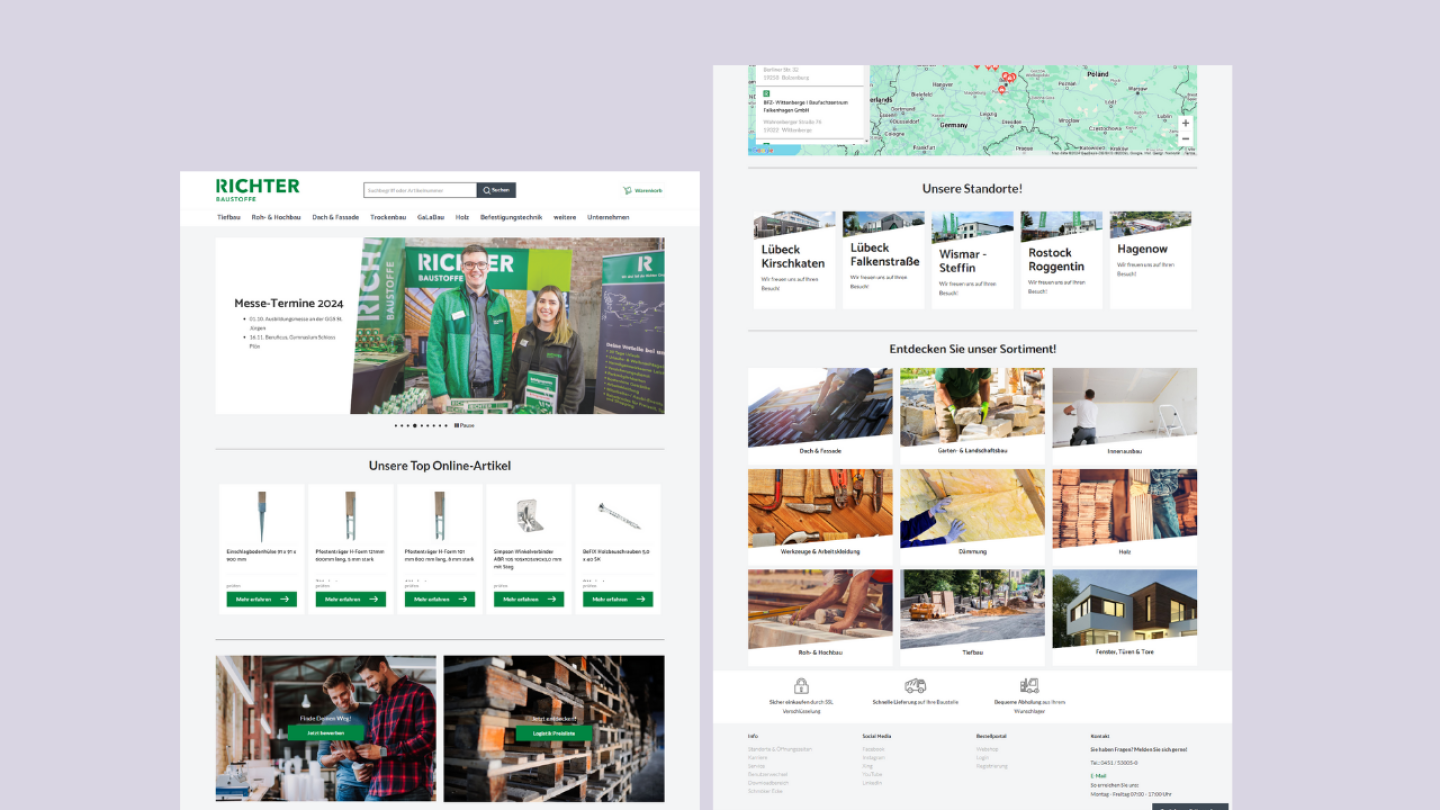
Task: Click Mehr erfahren for BeFIX Holzbauschrauben
Action: [x=618, y=599]
